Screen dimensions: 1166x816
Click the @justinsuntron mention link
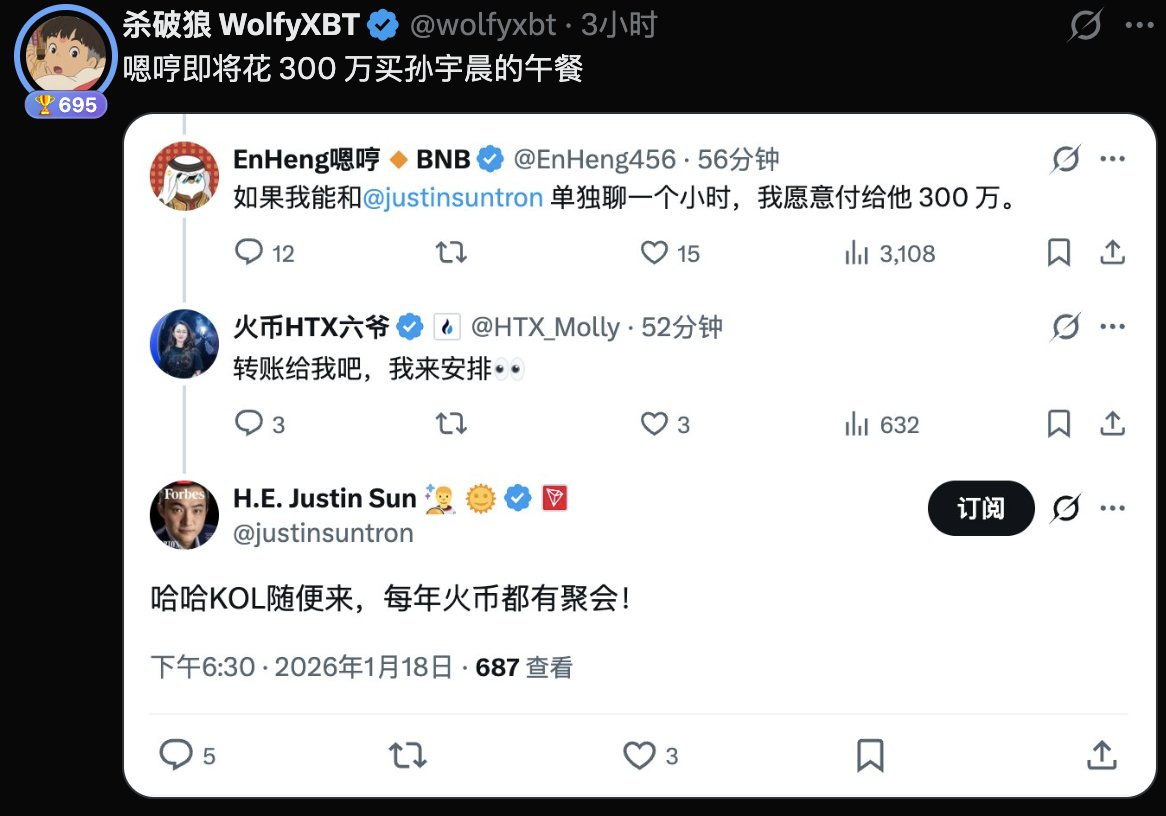452,198
